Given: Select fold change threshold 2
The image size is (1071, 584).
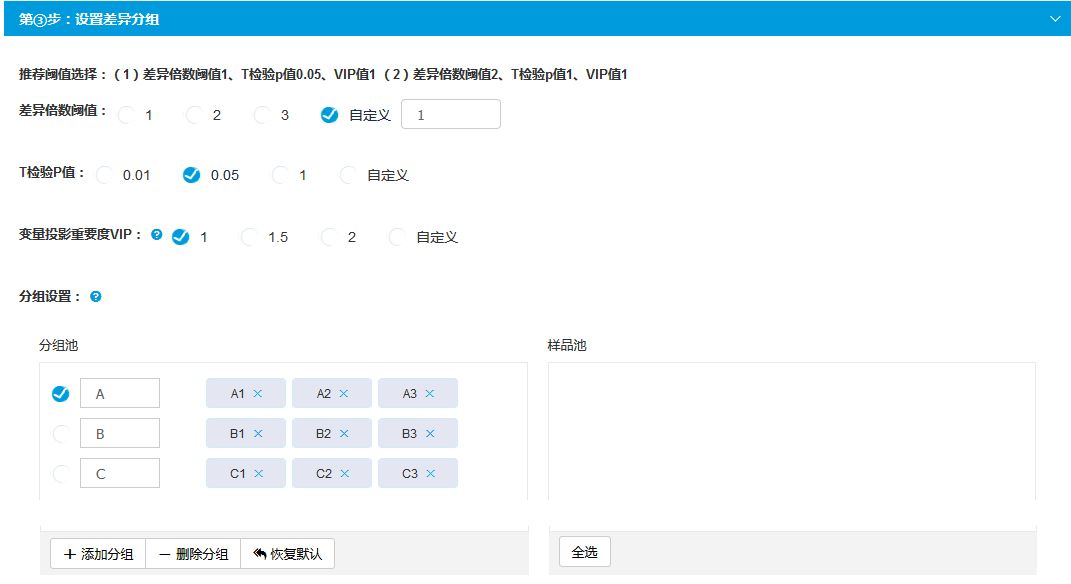Looking at the screenshot, I should [x=196, y=115].
